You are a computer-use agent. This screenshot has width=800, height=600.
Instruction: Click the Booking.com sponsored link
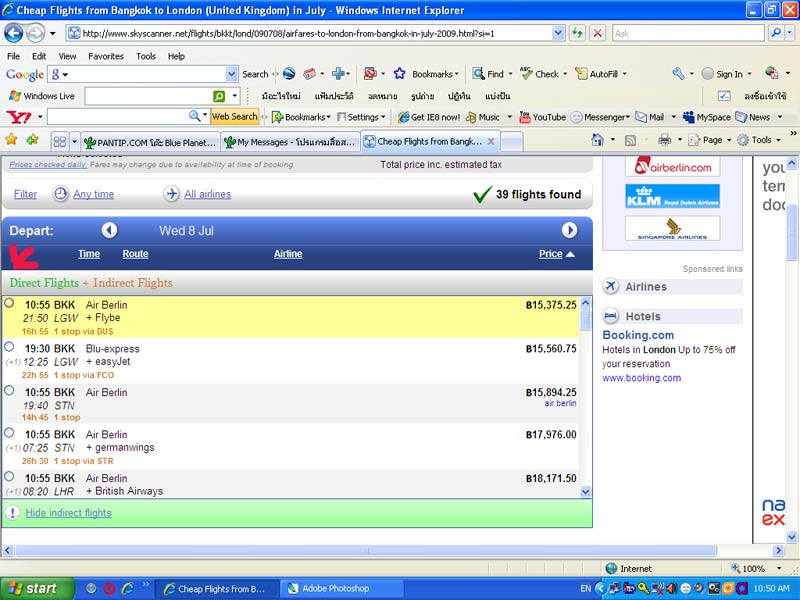click(x=638, y=335)
